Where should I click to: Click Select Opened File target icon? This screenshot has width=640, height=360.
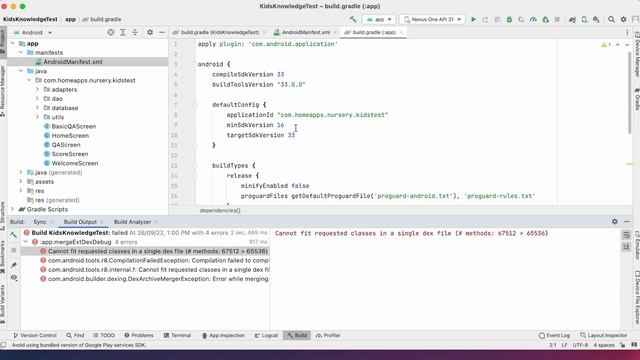pos(111,32)
